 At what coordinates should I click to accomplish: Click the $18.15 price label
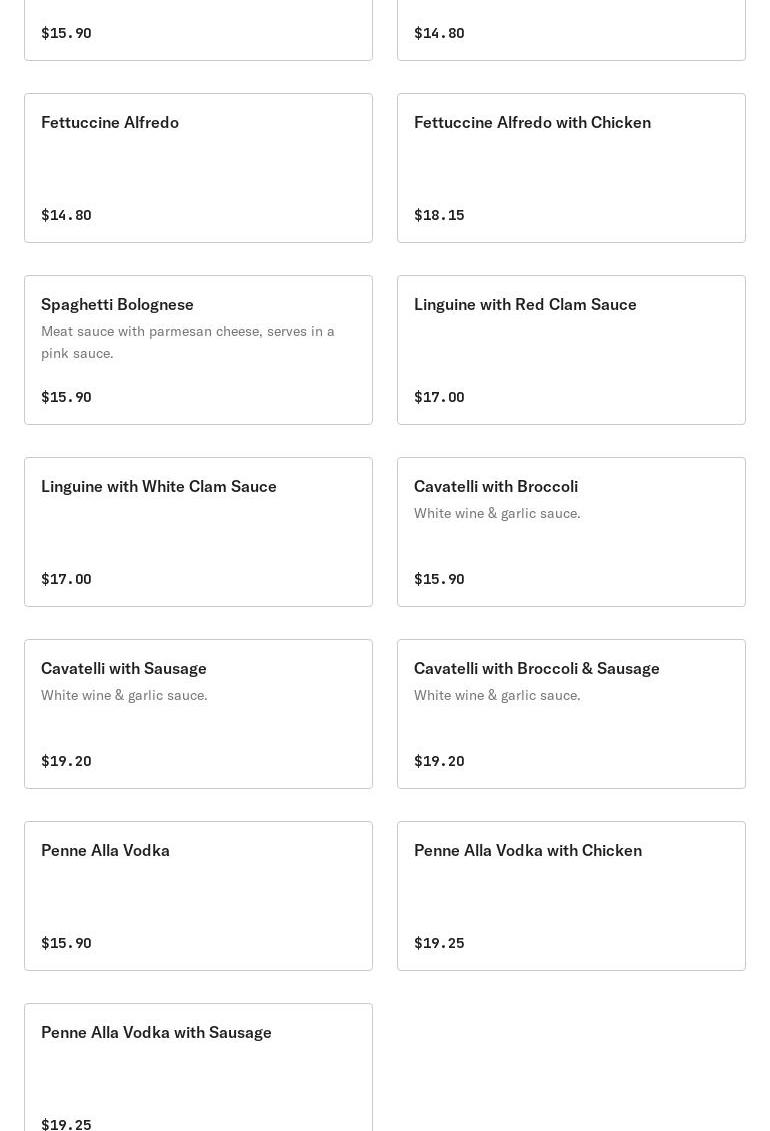[x=439, y=215]
